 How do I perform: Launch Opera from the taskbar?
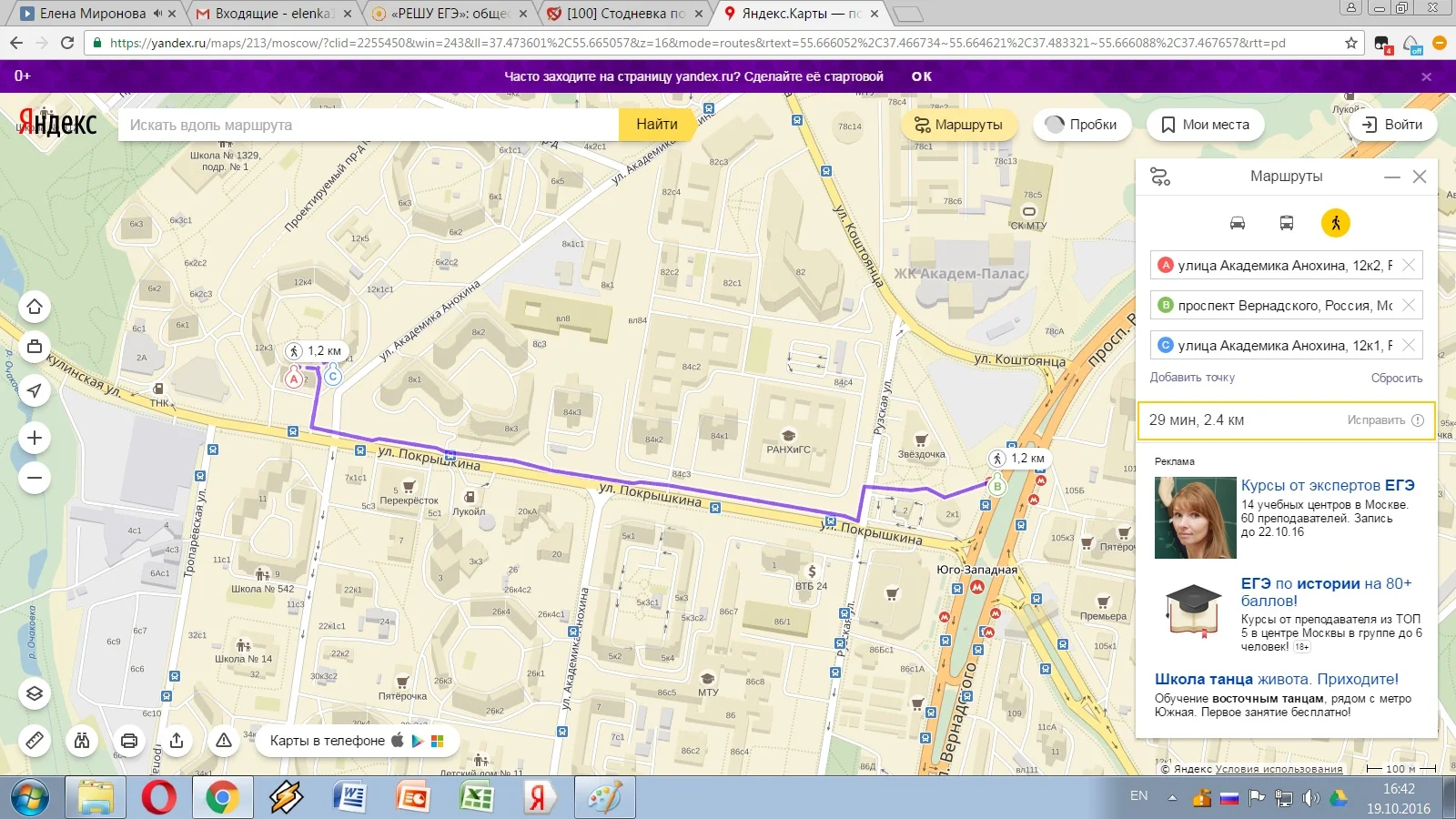click(x=159, y=798)
